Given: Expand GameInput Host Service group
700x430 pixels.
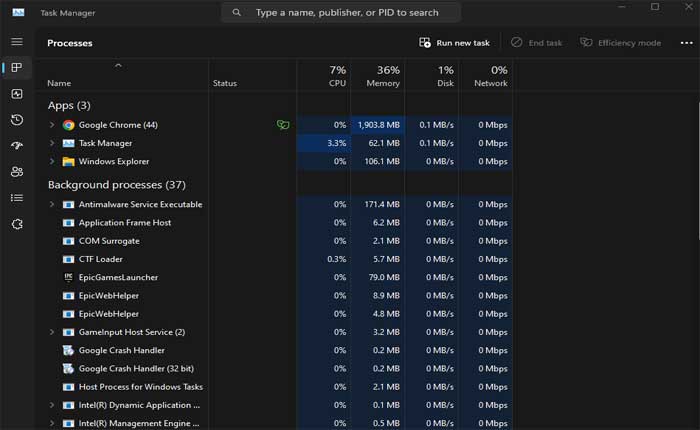Looking at the screenshot, I should click(52, 332).
